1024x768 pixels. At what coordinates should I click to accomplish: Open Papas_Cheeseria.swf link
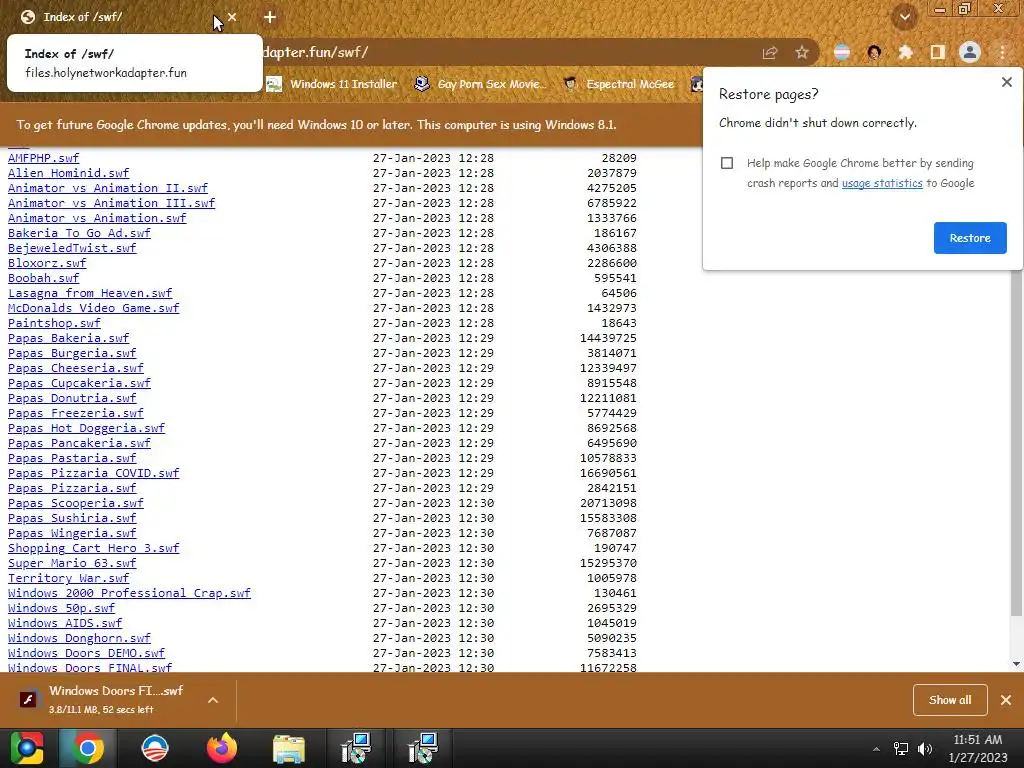(x=76, y=368)
